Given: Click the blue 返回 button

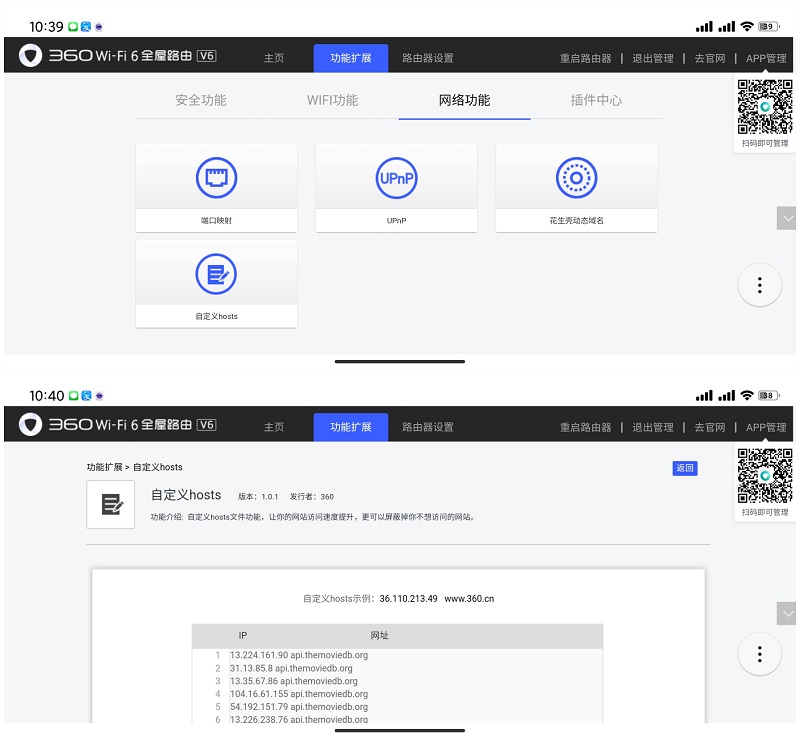Looking at the screenshot, I should [x=684, y=468].
